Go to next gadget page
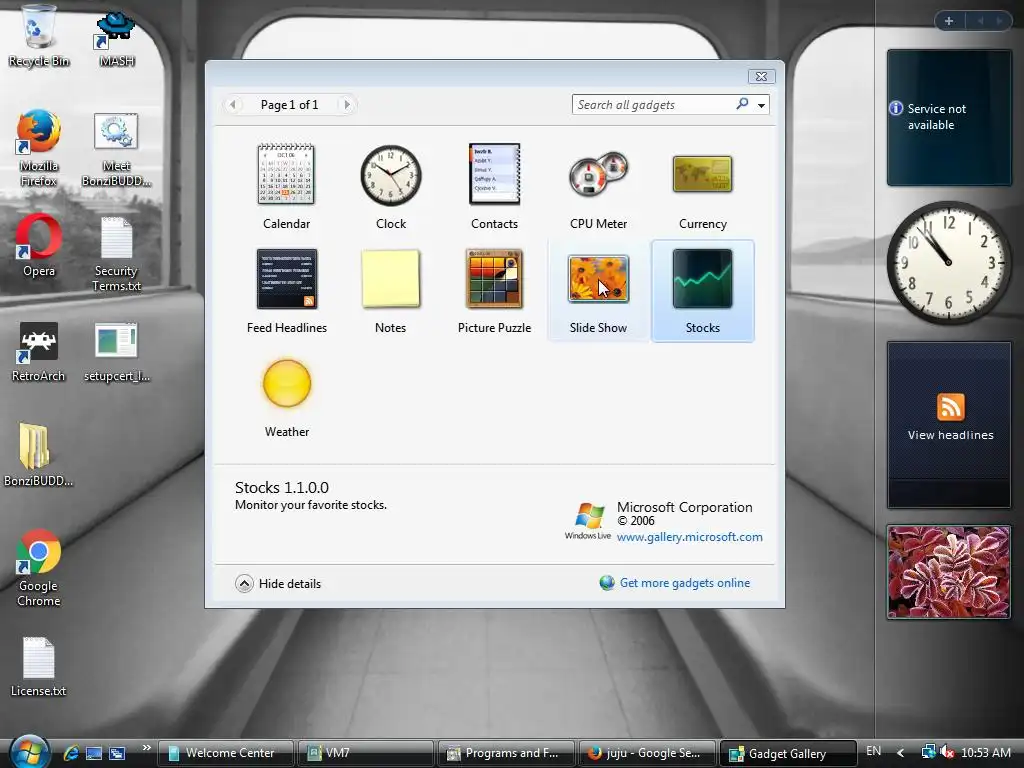1024x768 pixels. pyautogui.click(x=347, y=104)
